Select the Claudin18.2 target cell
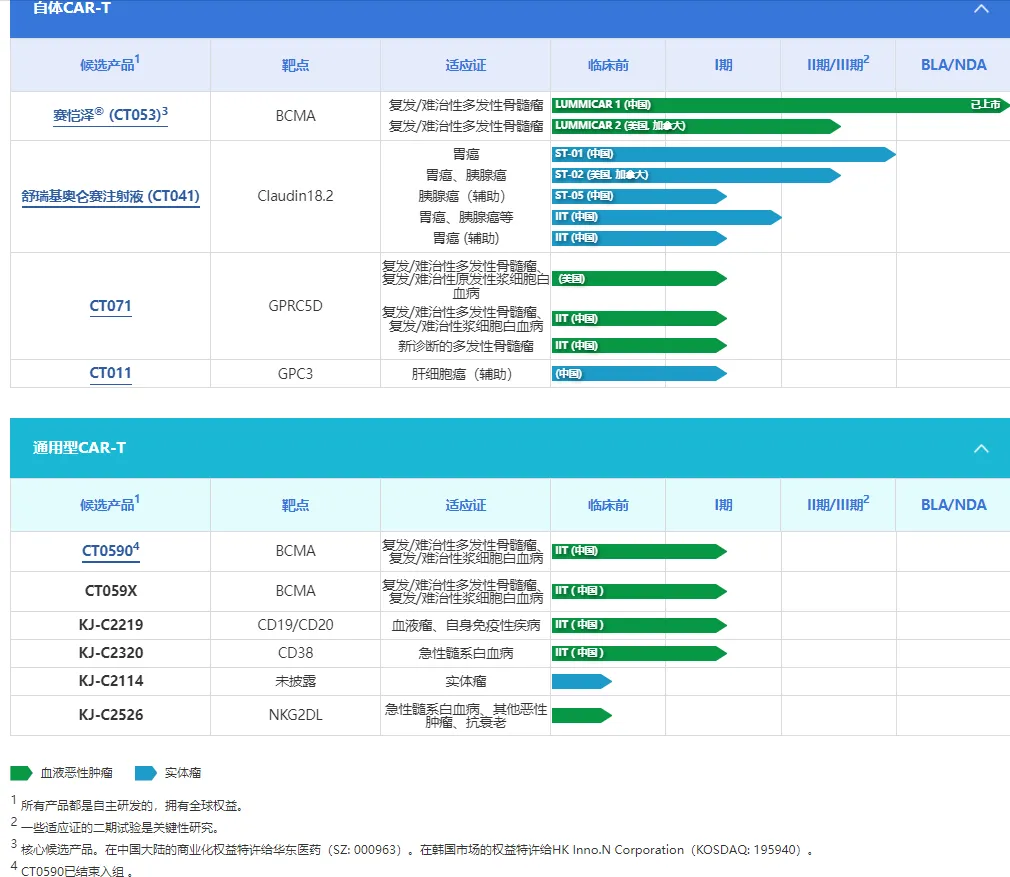The width and height of the screenshot is (1010, 877). (295, 196)
